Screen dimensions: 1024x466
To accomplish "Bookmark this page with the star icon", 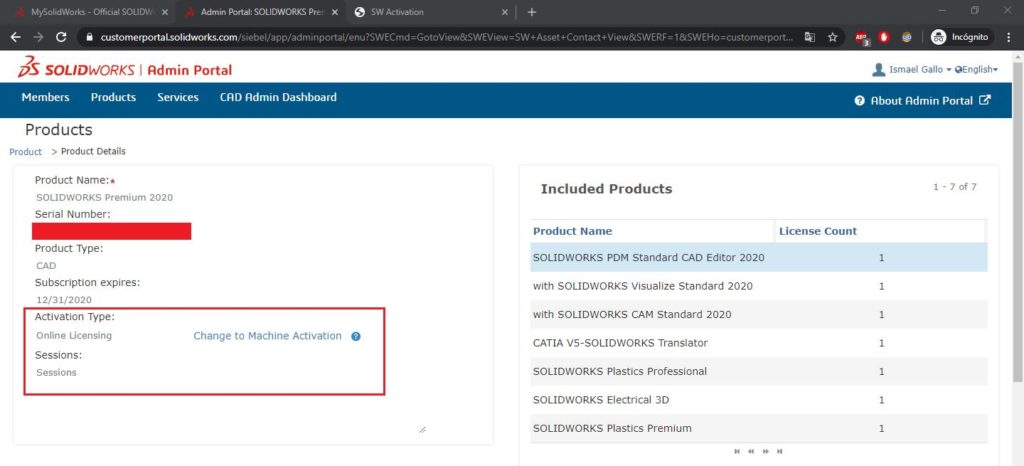I will (x=833, y=37).
